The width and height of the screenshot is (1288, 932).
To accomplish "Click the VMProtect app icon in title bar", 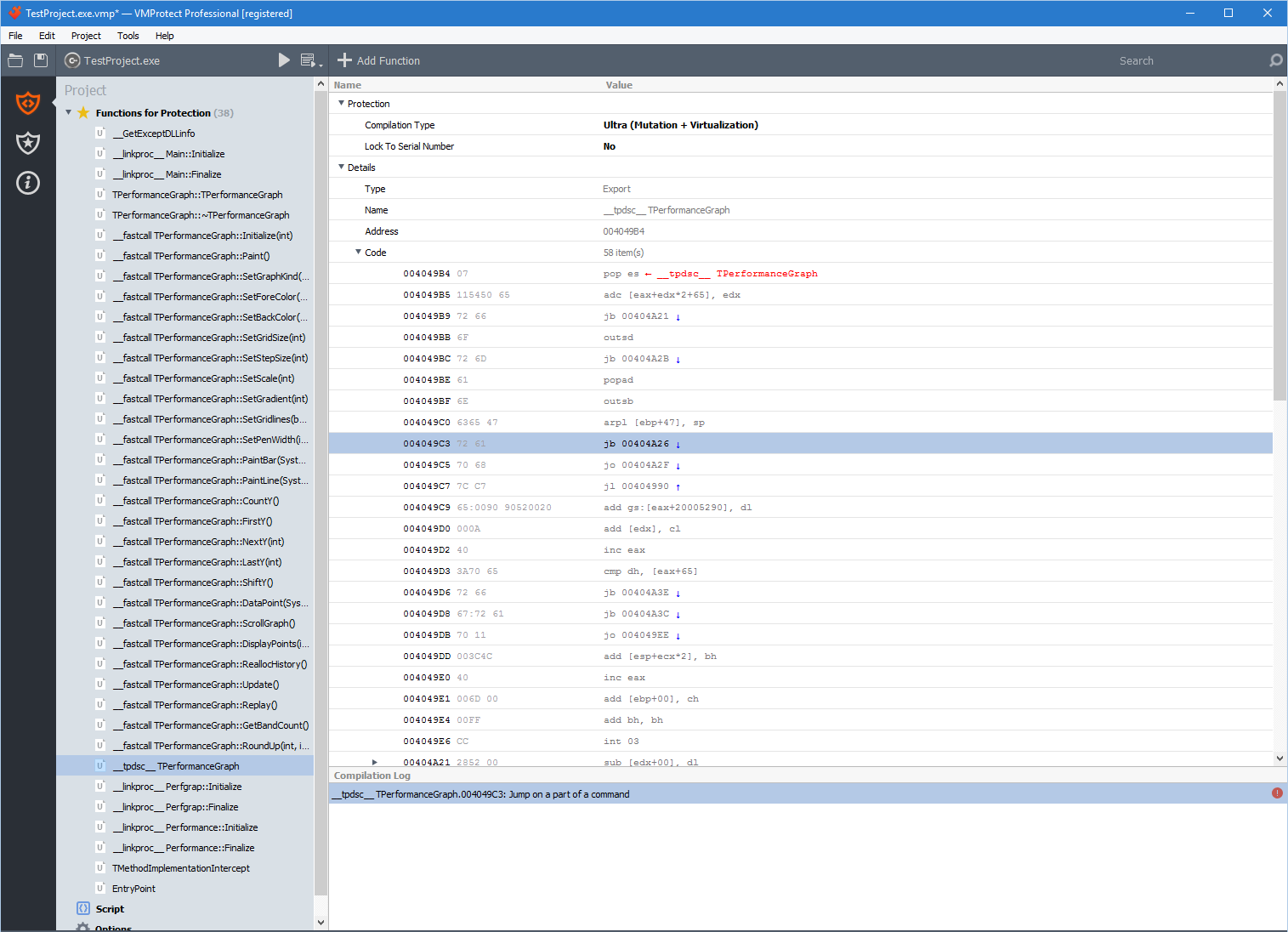I will [x=14, y=13].
